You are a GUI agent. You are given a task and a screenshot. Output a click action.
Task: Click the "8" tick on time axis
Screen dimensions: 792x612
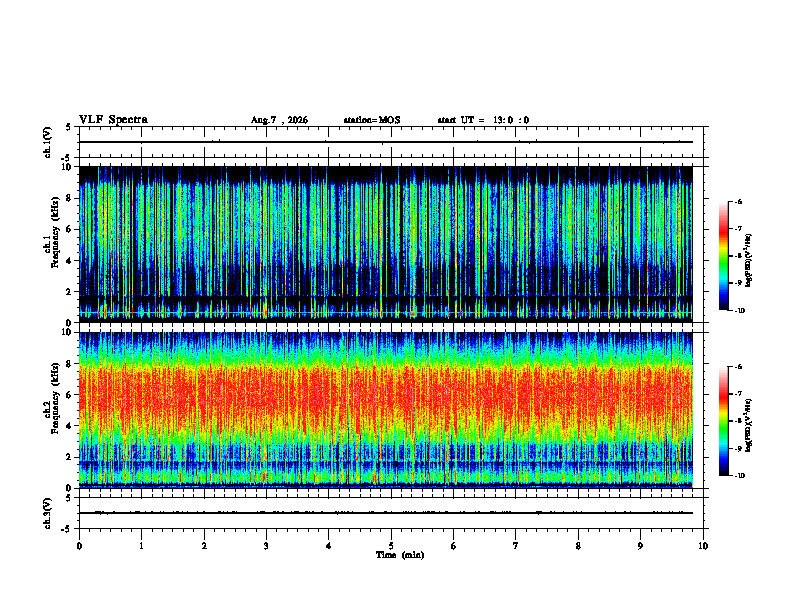[x=578, y=546]
